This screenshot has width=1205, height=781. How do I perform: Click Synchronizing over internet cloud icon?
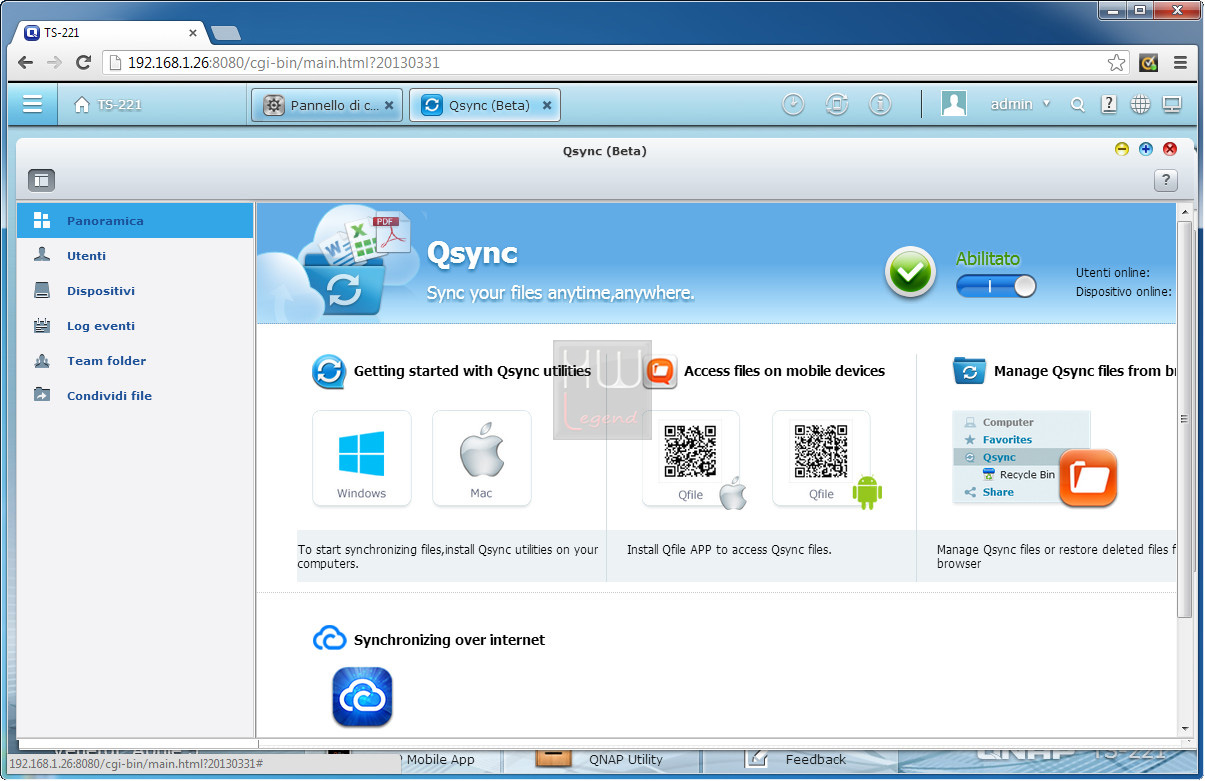click(329, 639)
